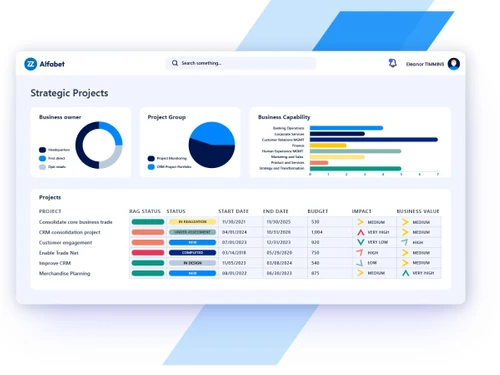The width and height of the screenshot is (500, 375).
Task: Select the Banking Operations bar
Action: [x=346, y=128]
